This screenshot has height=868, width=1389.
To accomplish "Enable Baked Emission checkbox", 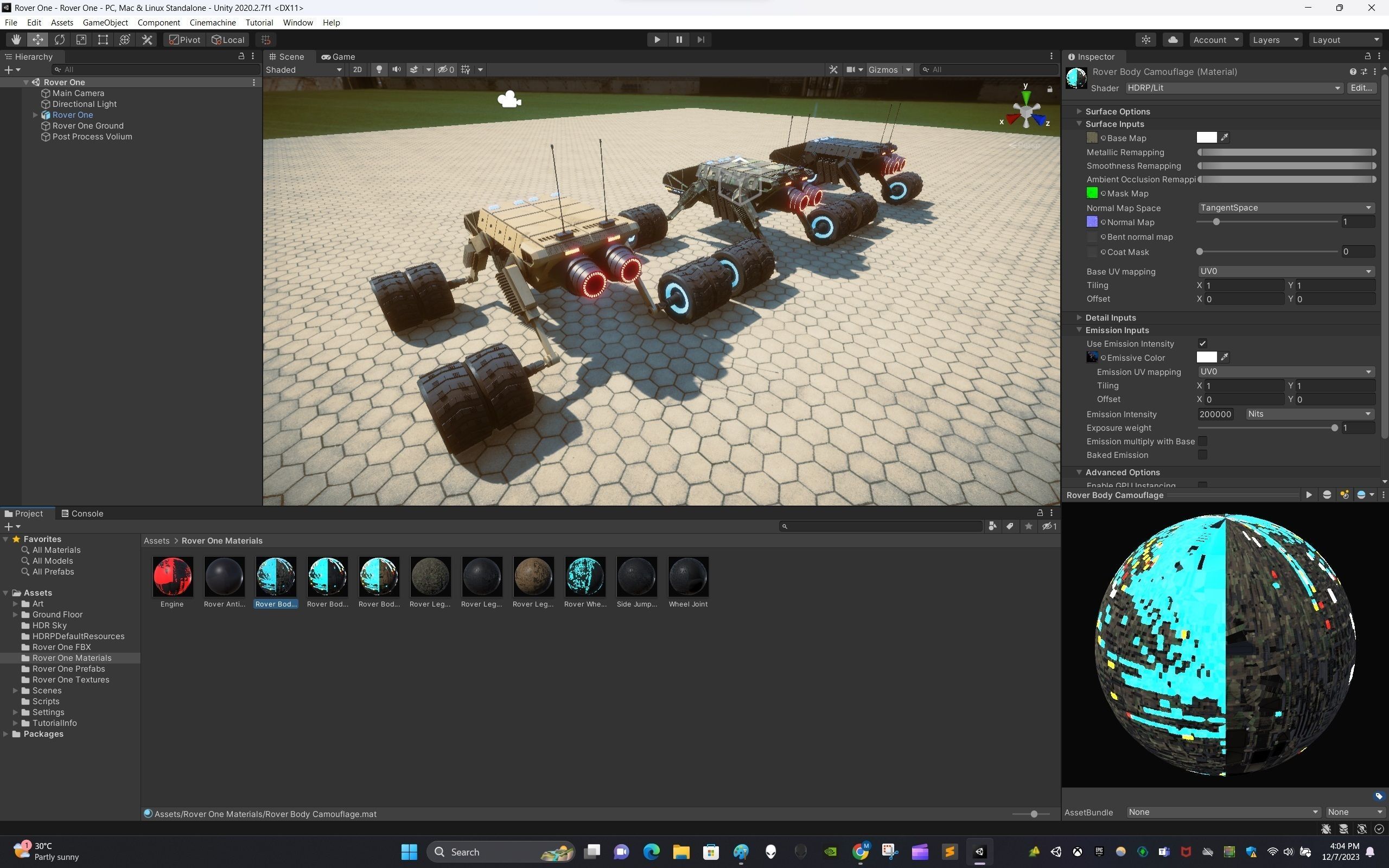I will pos(1202,455).
